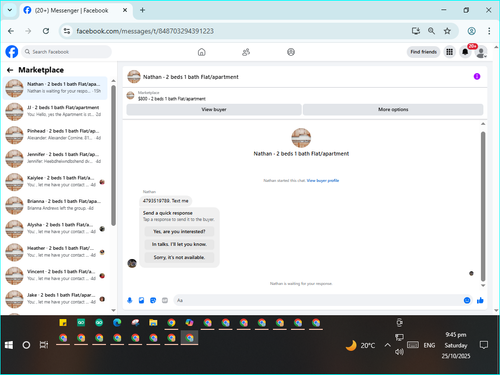500x375 pixels.
Task: Open the Chrome three-dot menu
Action: pyautogui.click(x=489, y=31)
